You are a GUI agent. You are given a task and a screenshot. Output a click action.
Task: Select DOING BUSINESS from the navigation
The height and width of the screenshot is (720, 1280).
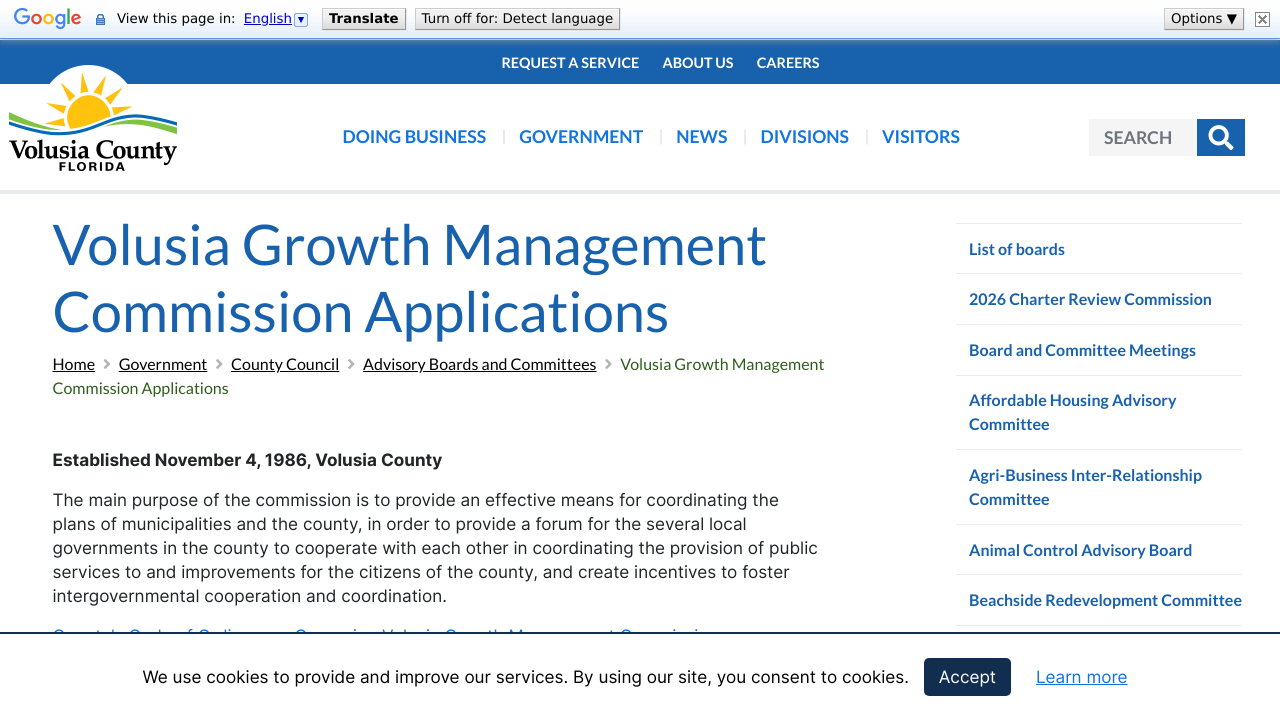click(414, 137)
